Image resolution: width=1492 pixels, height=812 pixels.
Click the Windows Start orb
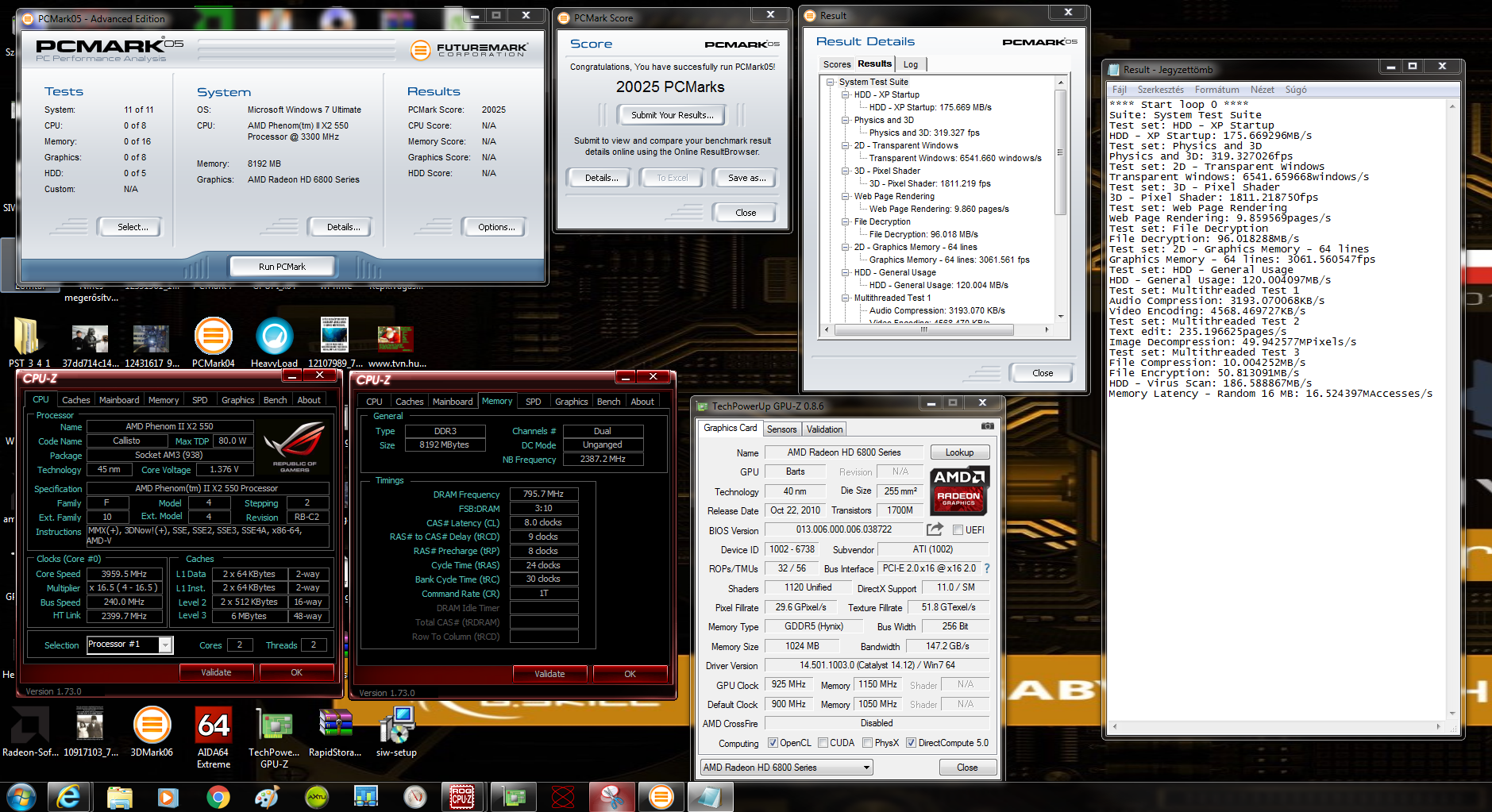pos(21,796)
